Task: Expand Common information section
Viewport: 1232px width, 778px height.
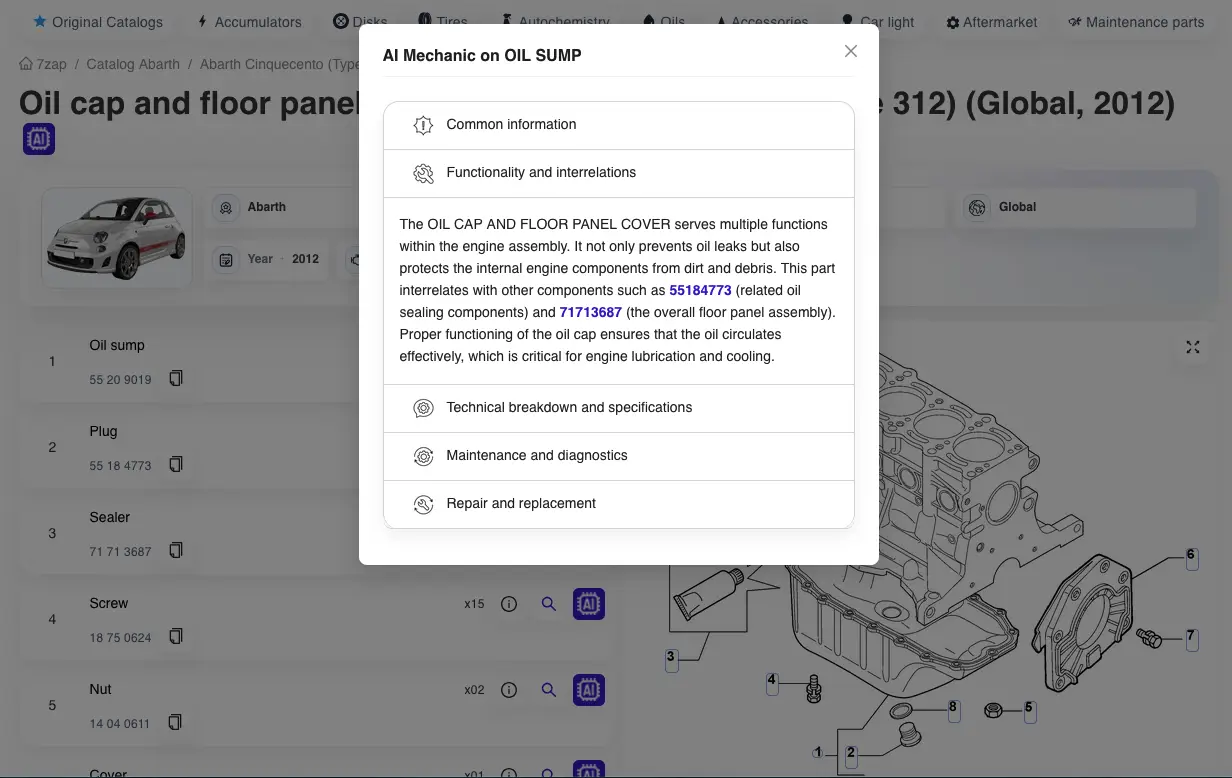Action: click(x=618, y=125)
